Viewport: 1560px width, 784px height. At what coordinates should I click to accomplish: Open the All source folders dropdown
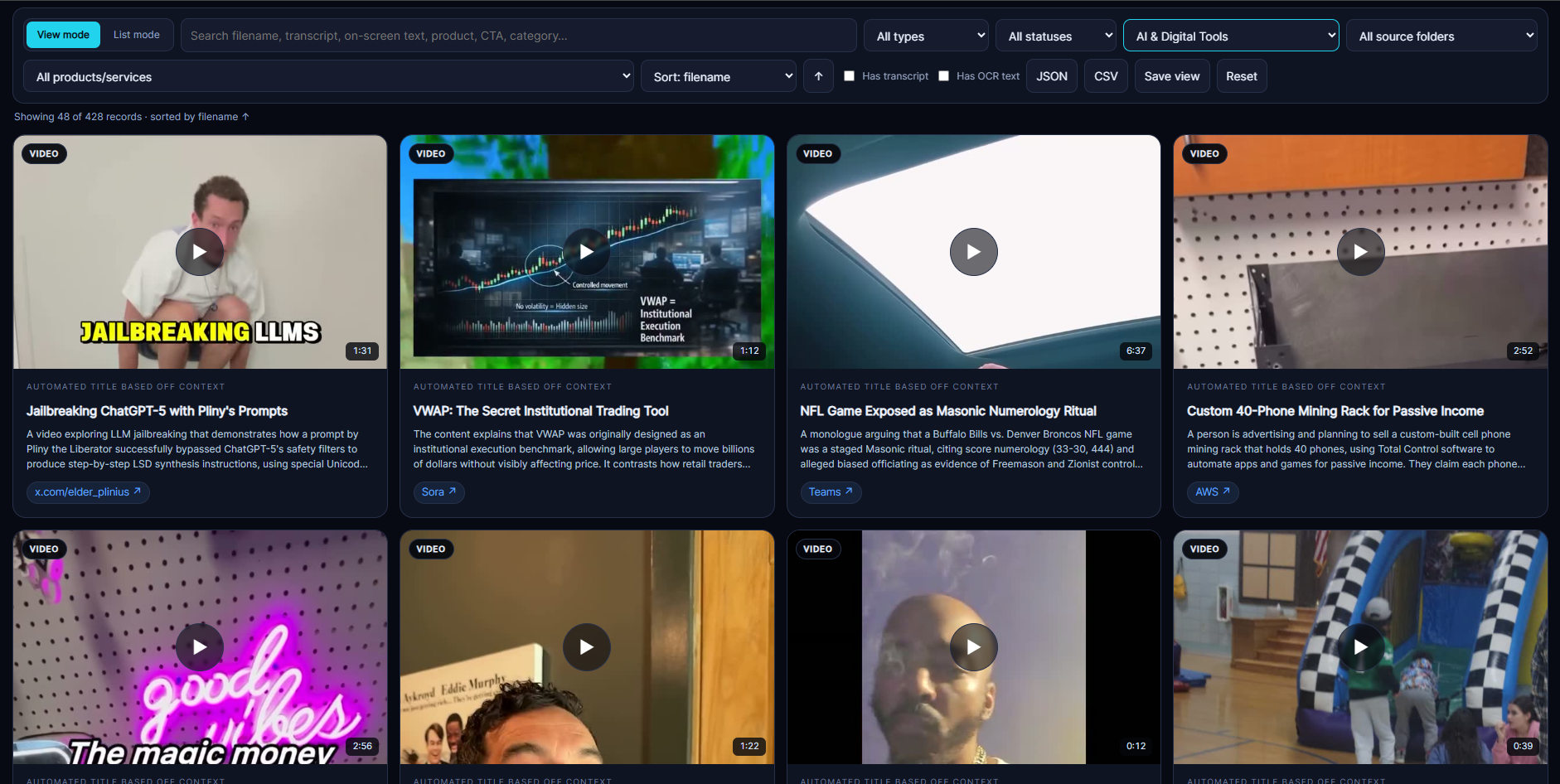coord(1442,36)
